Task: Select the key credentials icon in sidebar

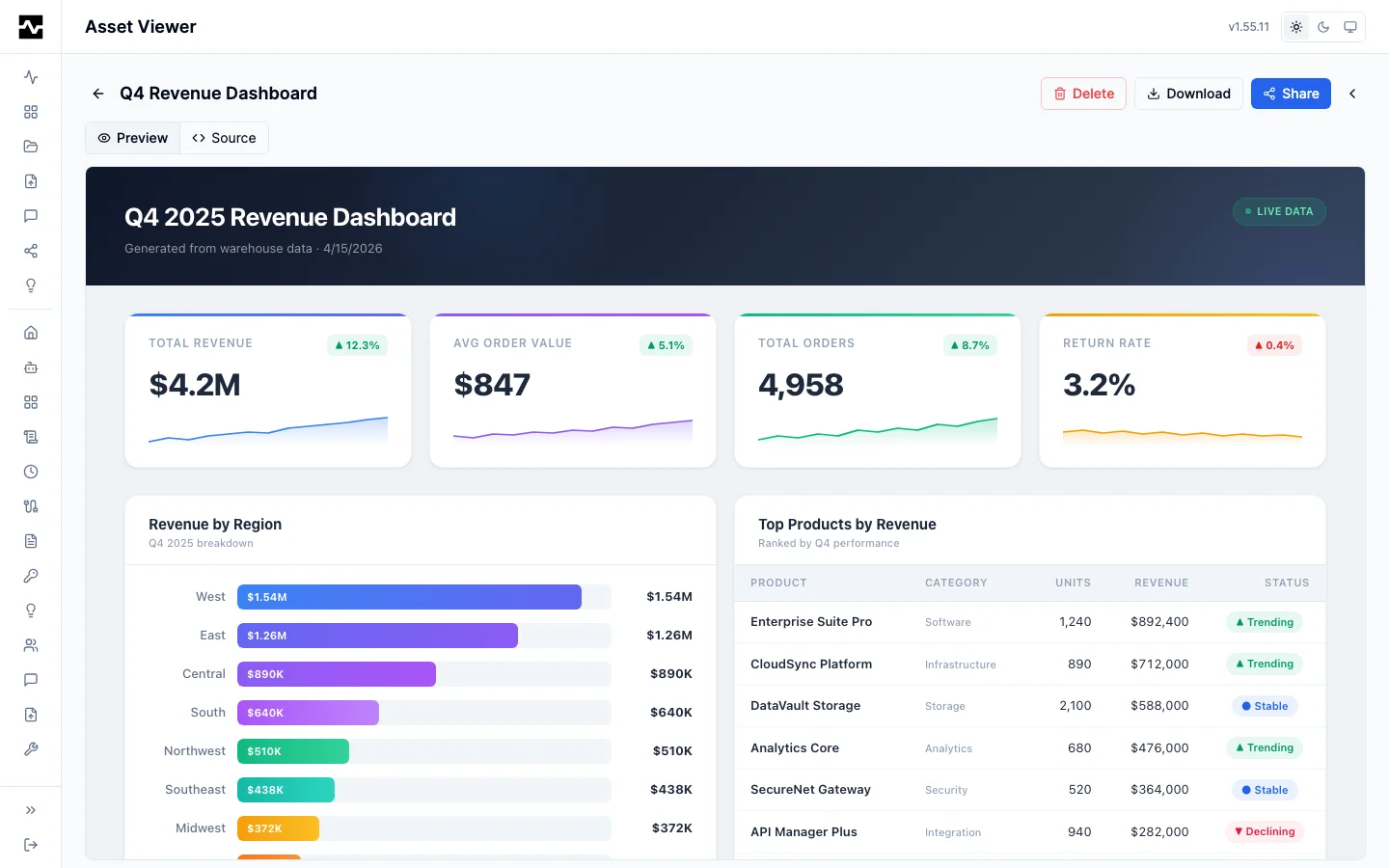Action: 30,576
